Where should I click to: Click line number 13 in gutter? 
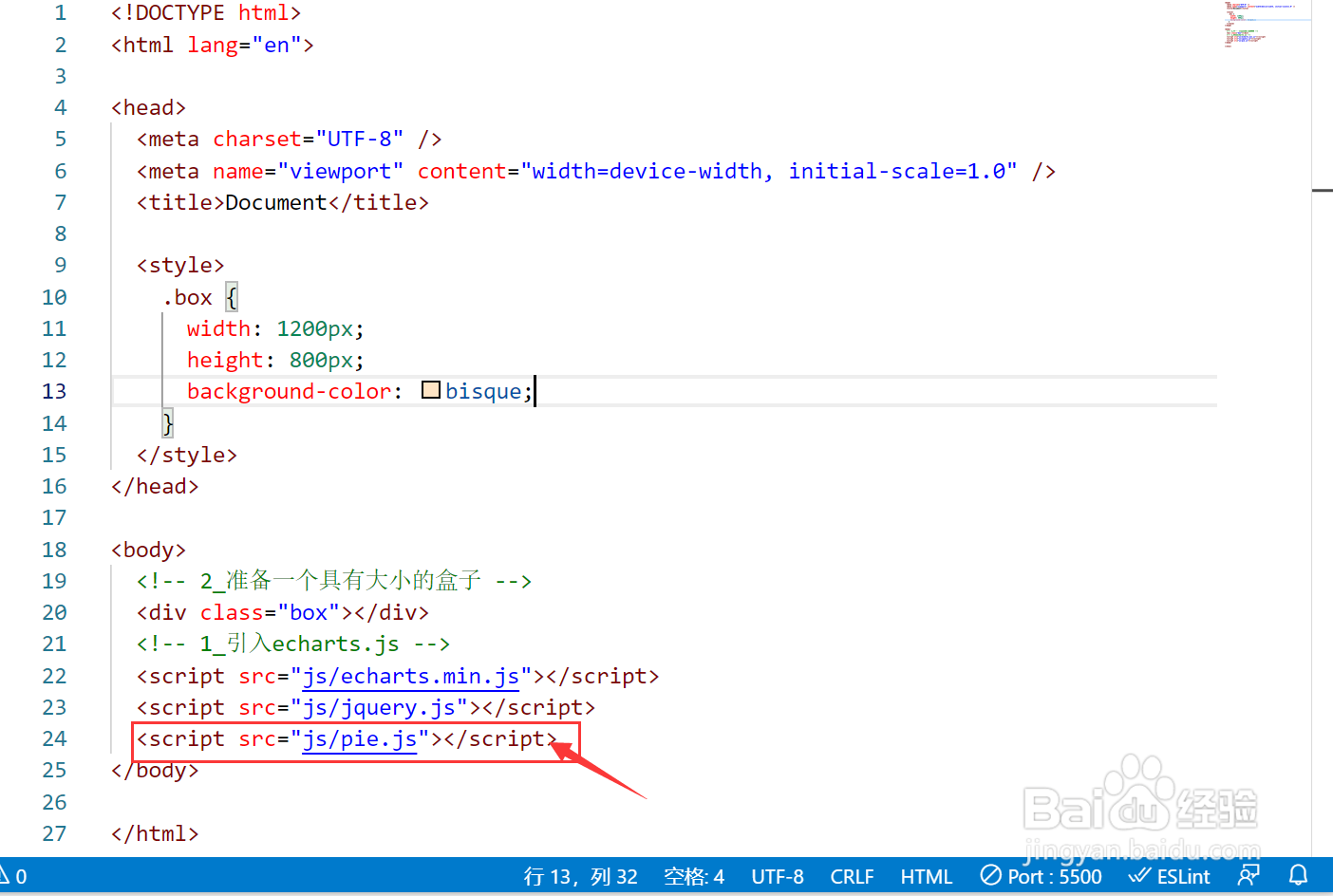pos(54,391)
